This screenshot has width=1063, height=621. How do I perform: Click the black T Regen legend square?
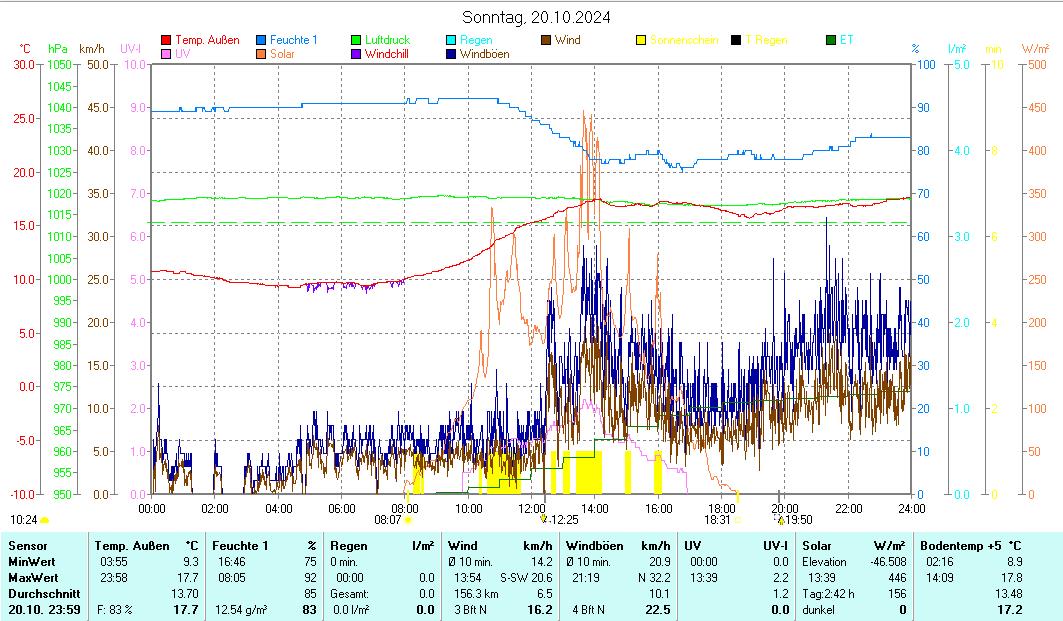click(x=736, y=40)
